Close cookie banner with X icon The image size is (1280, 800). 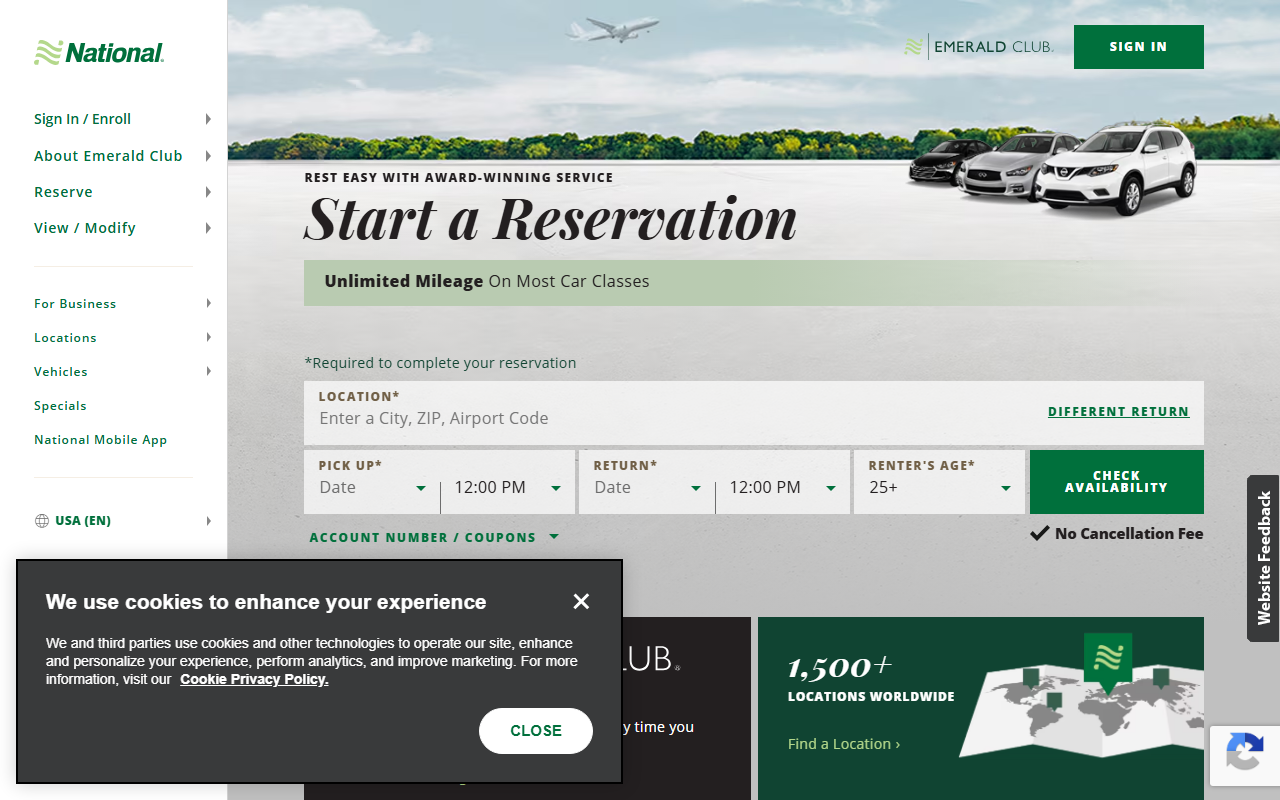click(581, 601)
